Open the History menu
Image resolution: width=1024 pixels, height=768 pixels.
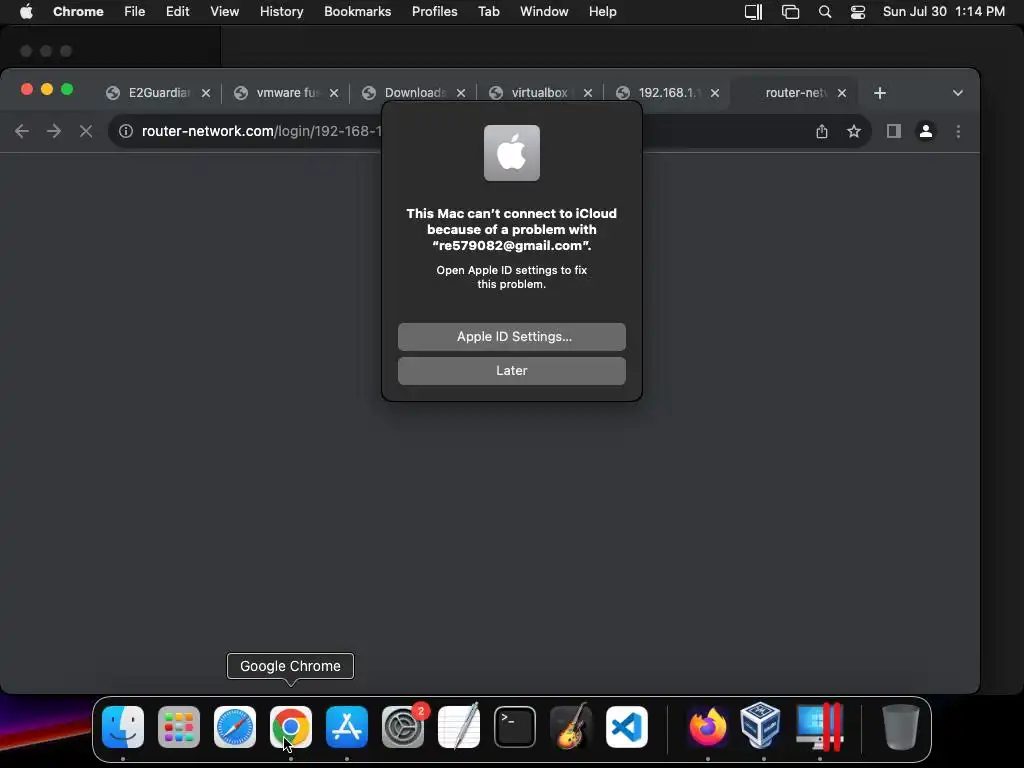click(x=281, y=12)
